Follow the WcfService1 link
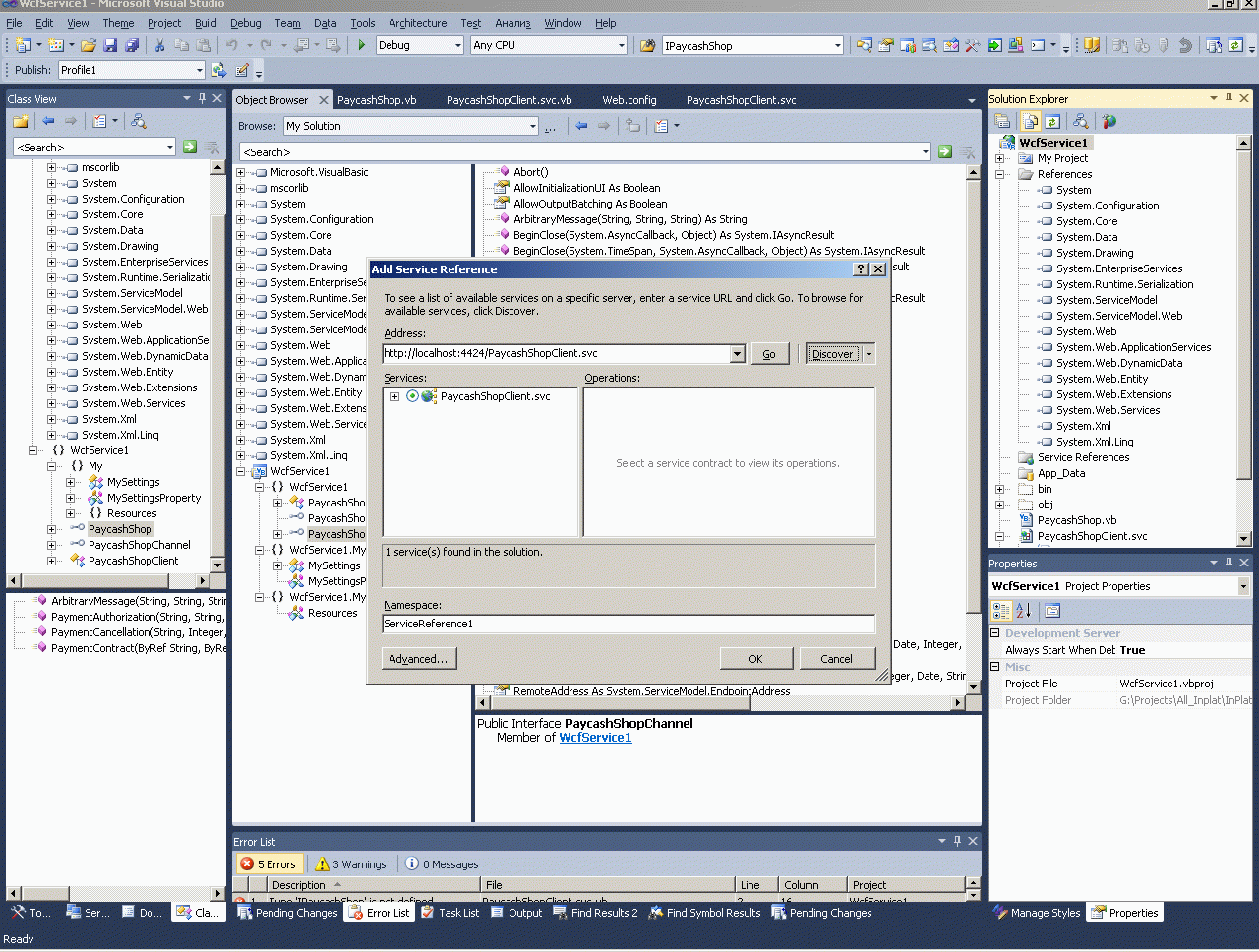This screenshot has width=1259, height=952. point(595,738)
